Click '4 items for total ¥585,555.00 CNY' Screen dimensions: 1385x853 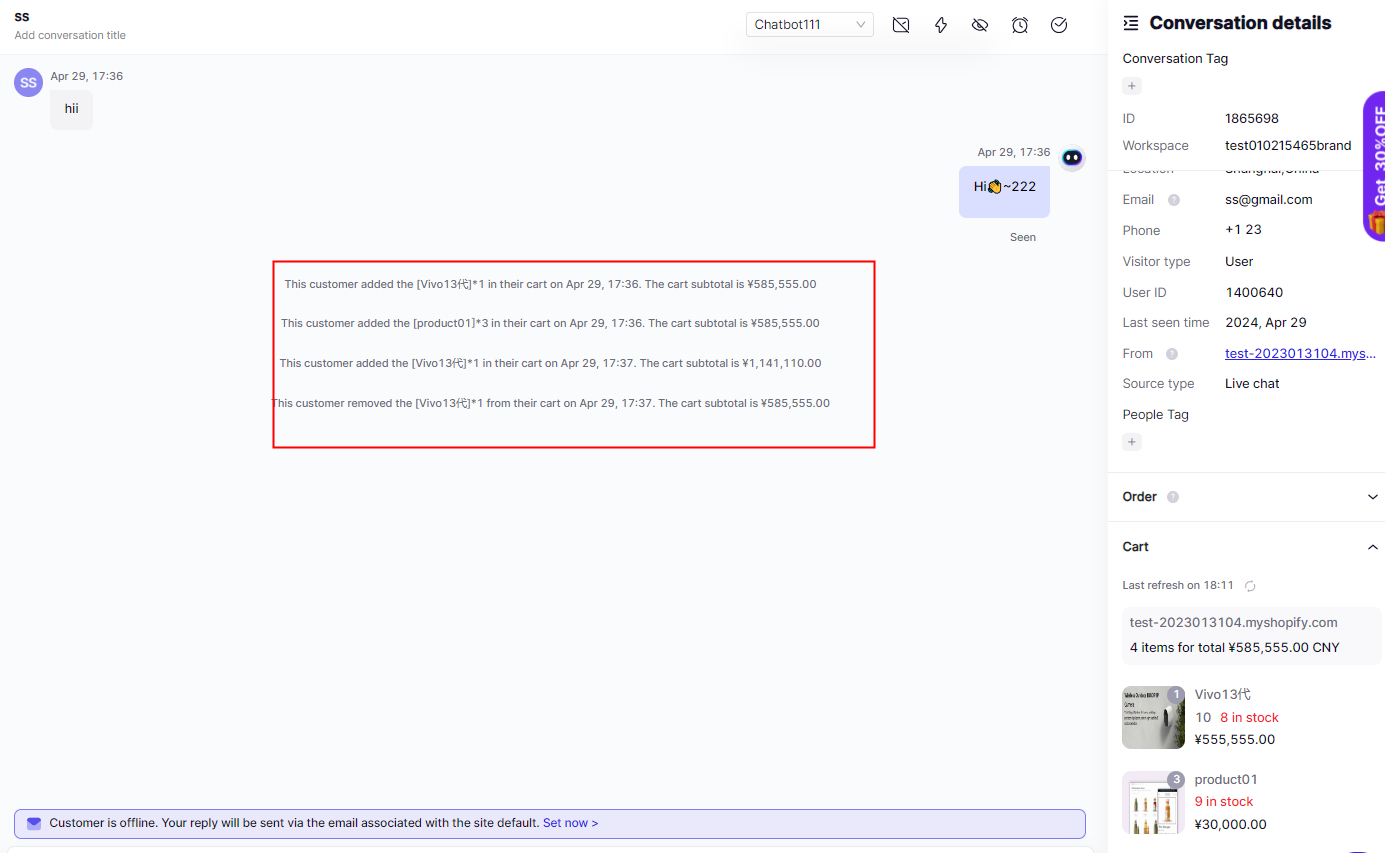point(1234,648)
